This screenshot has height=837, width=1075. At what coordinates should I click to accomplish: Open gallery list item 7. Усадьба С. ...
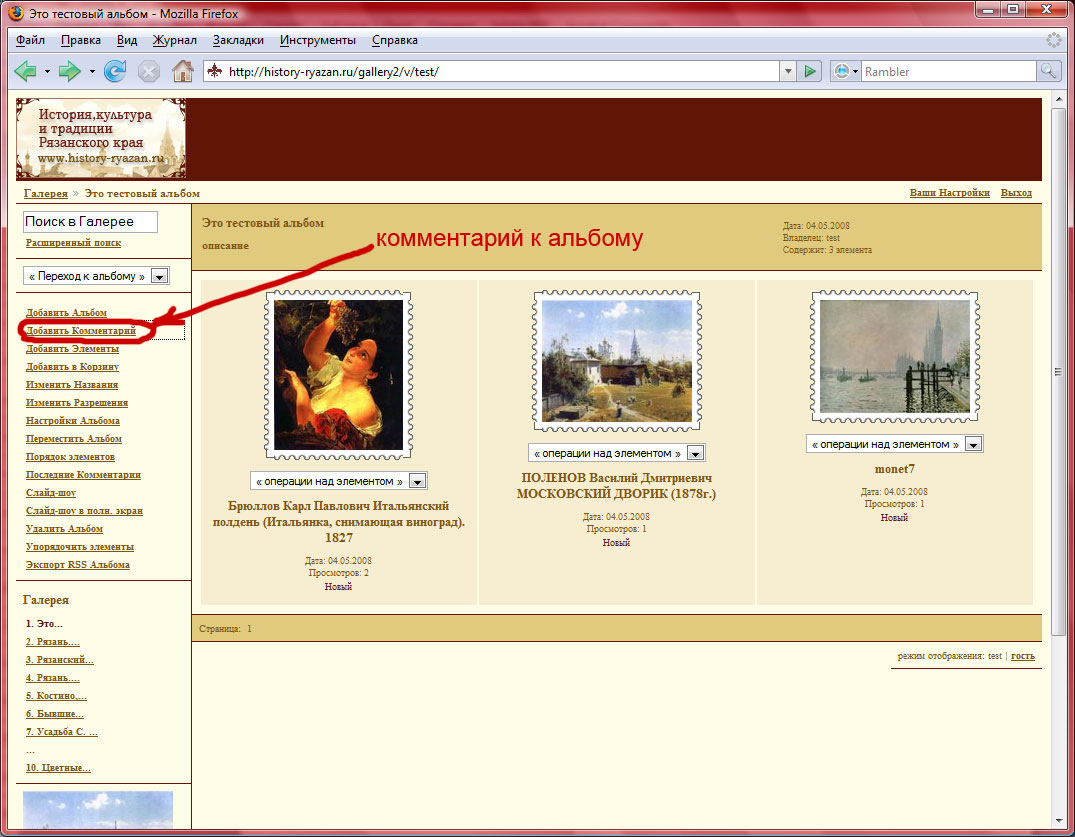(x=62, y=731)
